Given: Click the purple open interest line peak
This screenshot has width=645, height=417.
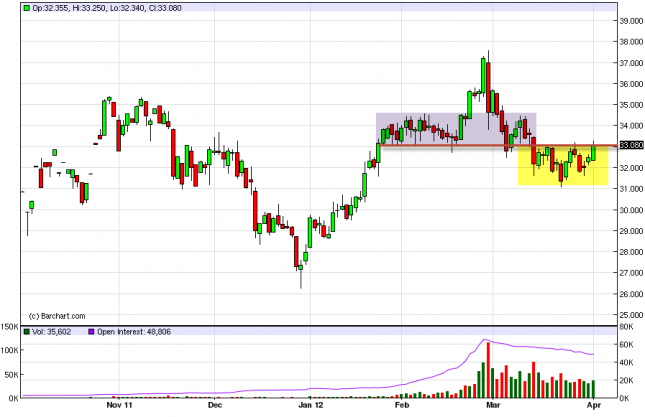Looking at the screenshot, I should 485,340.
